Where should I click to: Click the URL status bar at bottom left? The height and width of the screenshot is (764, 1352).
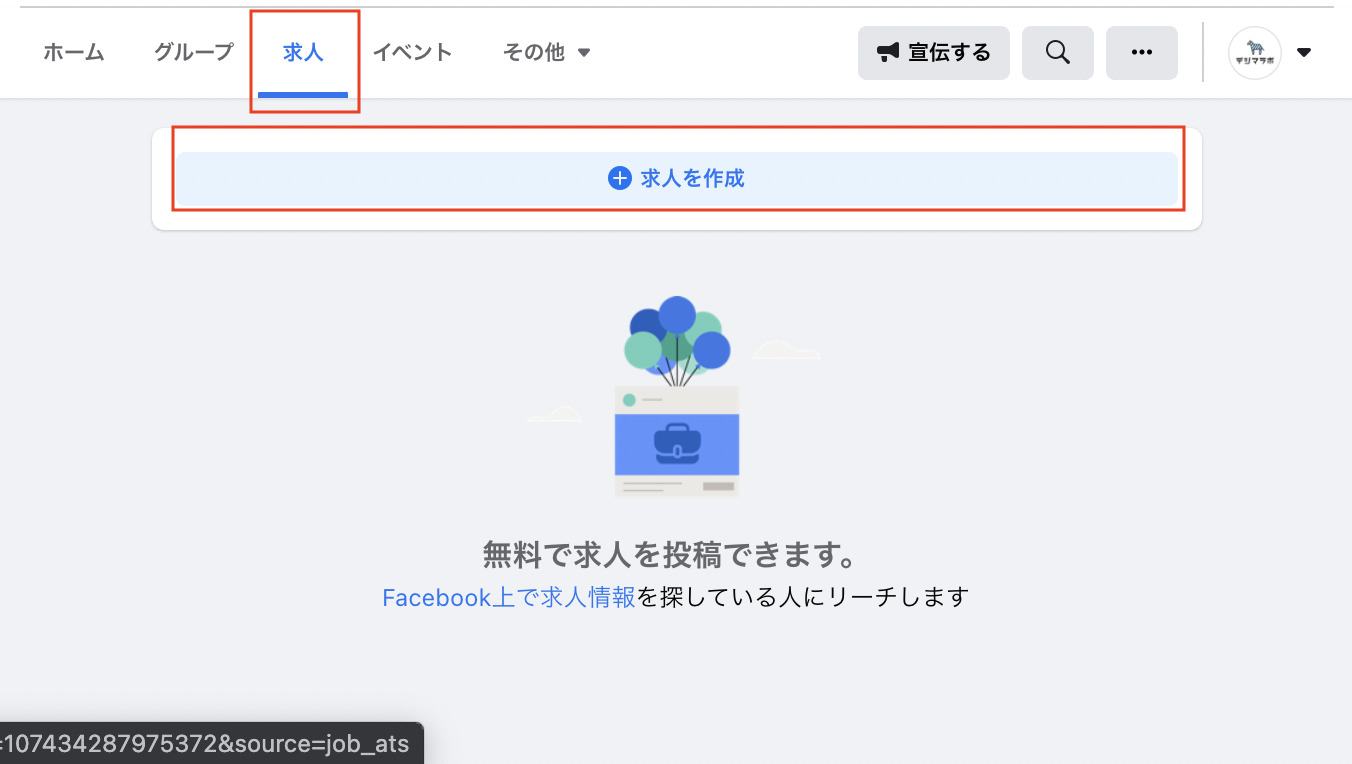pyautogui.click(x=210, y=743)
